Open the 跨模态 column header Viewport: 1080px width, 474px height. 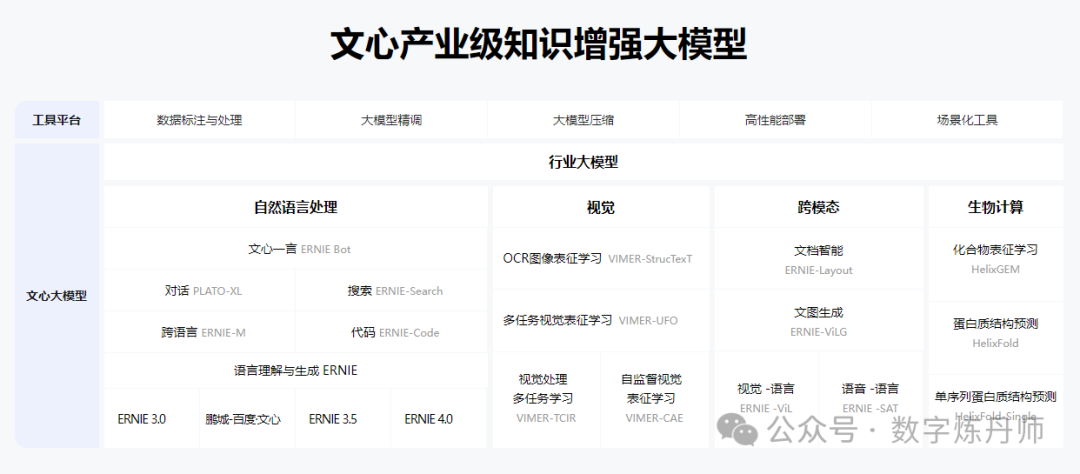(818, 207)
